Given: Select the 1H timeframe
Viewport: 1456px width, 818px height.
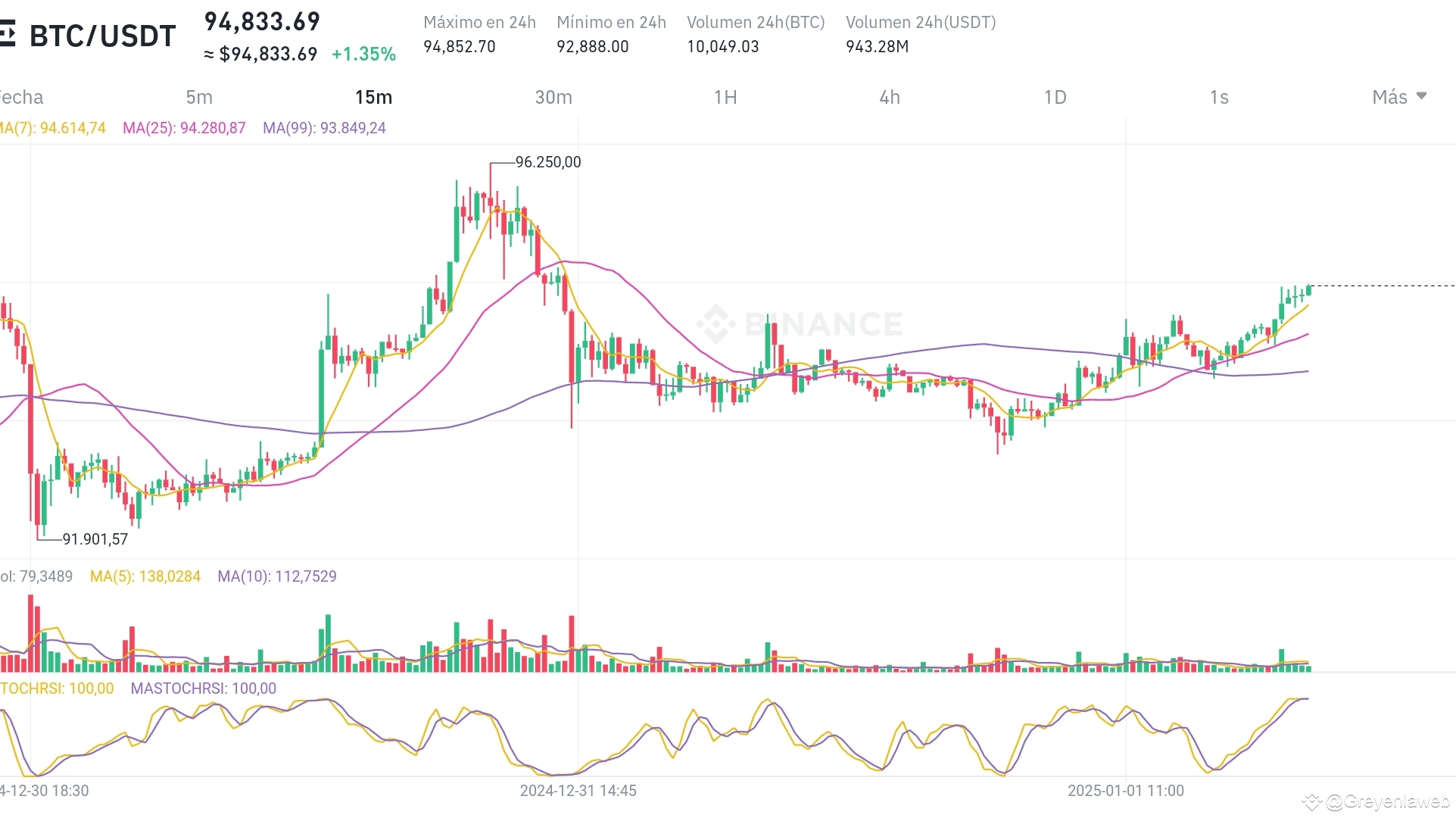Looking at the screenshot, I should (x=725, y=97).
